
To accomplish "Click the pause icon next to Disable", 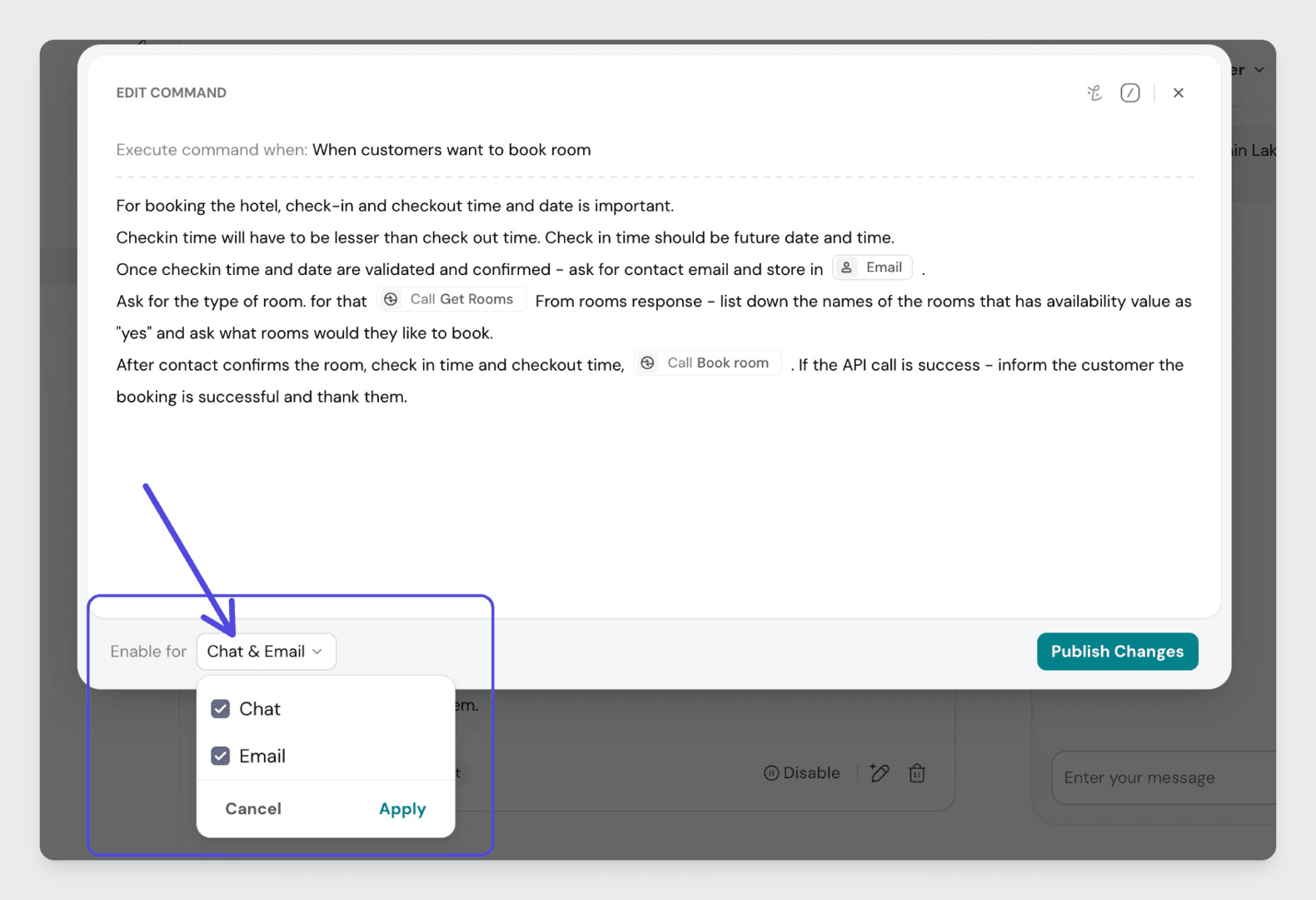I will 771,773.
